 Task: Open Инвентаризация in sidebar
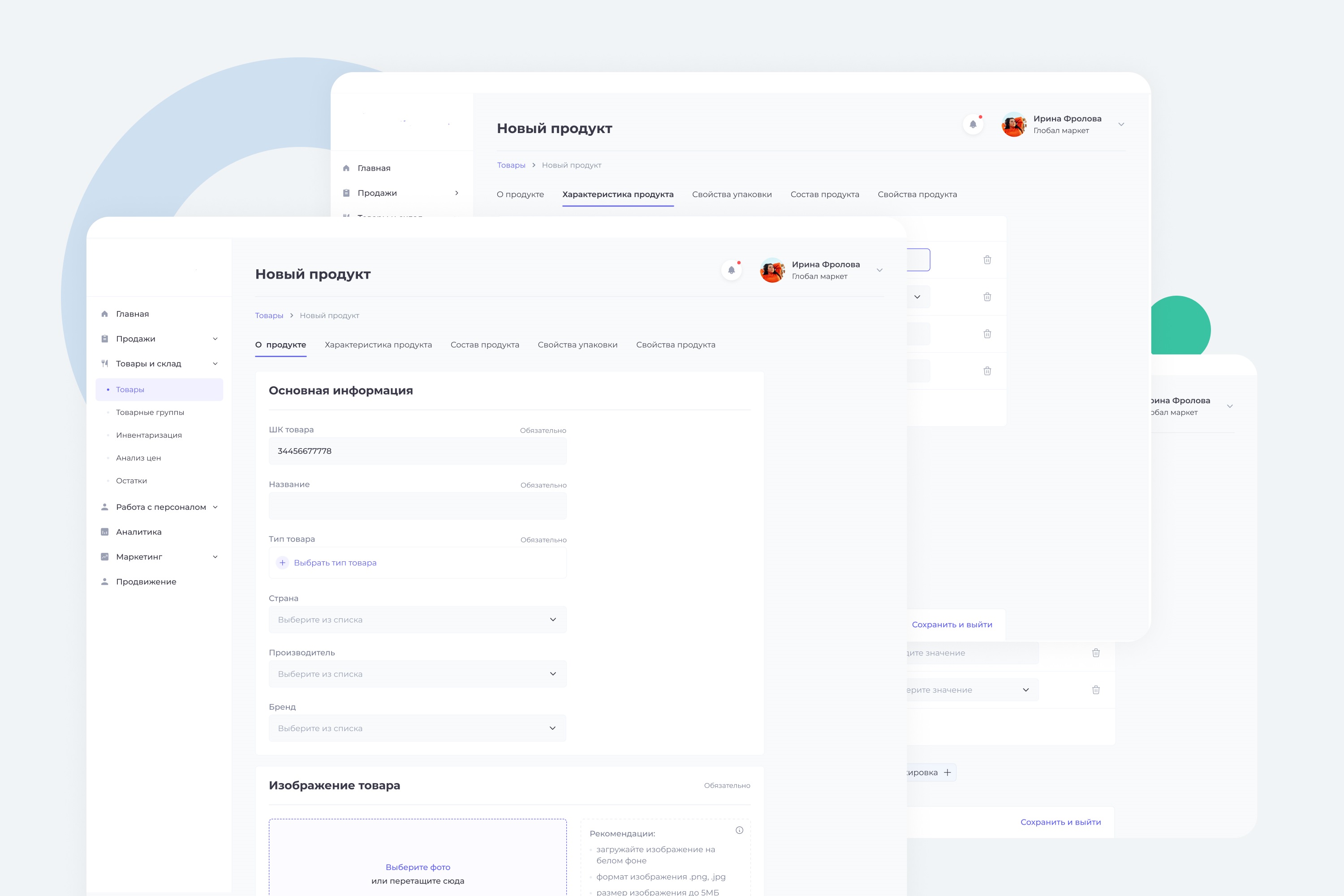(x=149, y=435)
